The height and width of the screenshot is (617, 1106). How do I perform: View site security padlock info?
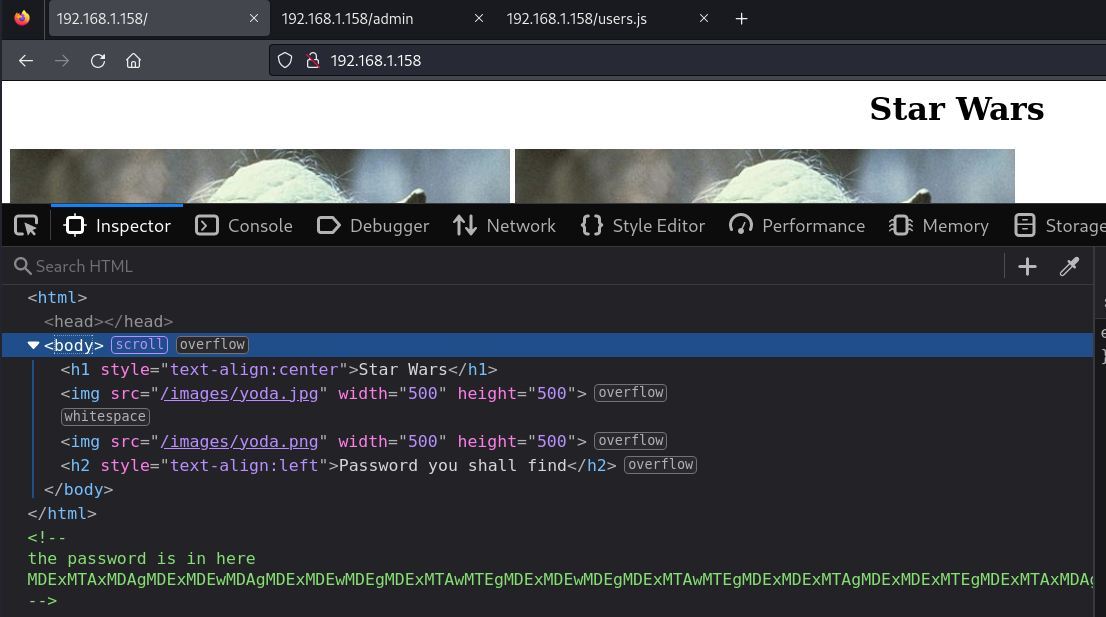(312, 61)
